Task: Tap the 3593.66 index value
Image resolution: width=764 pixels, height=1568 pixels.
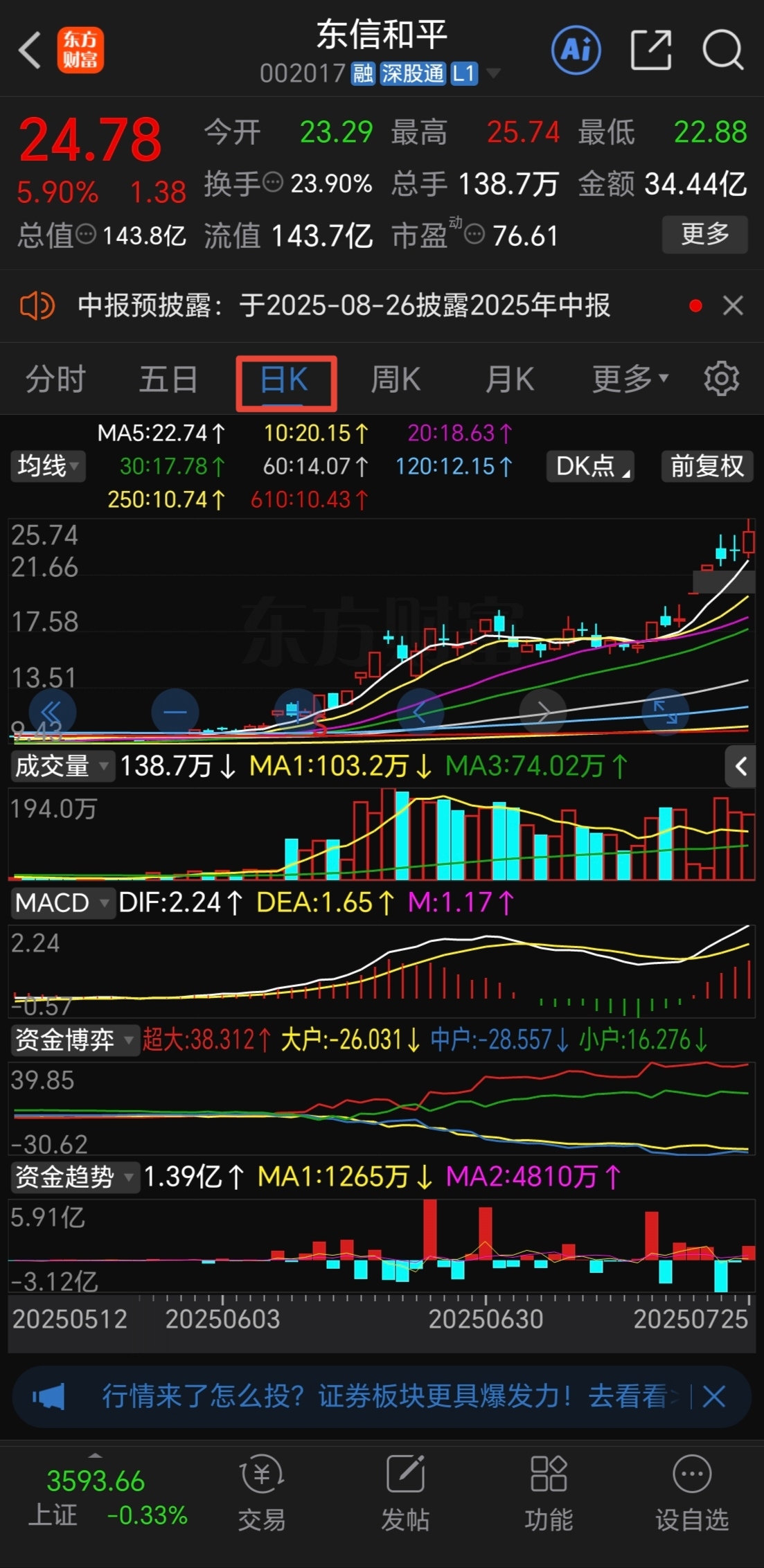Action: coord(96,1481)
